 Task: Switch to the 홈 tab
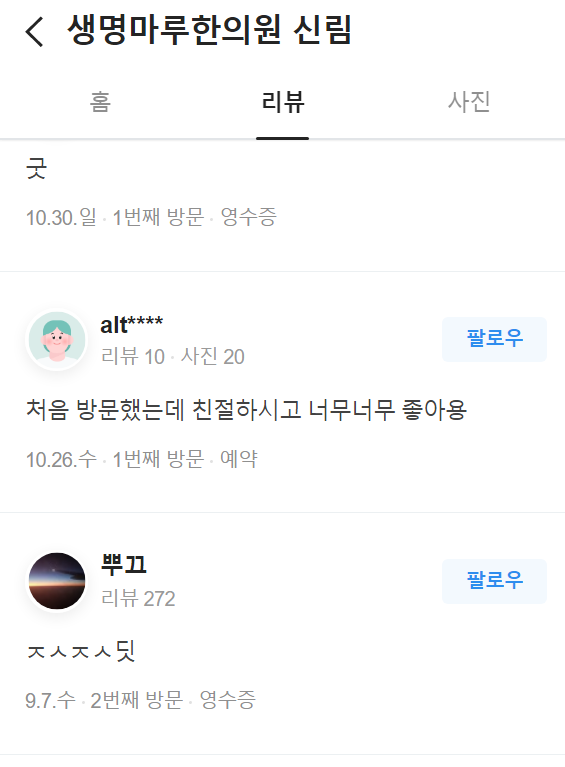(x=100, y=102)
